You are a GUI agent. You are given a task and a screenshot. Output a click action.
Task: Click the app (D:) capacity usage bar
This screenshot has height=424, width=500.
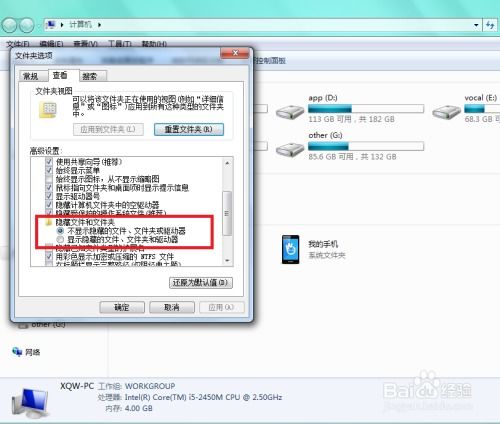pos(366,109)
